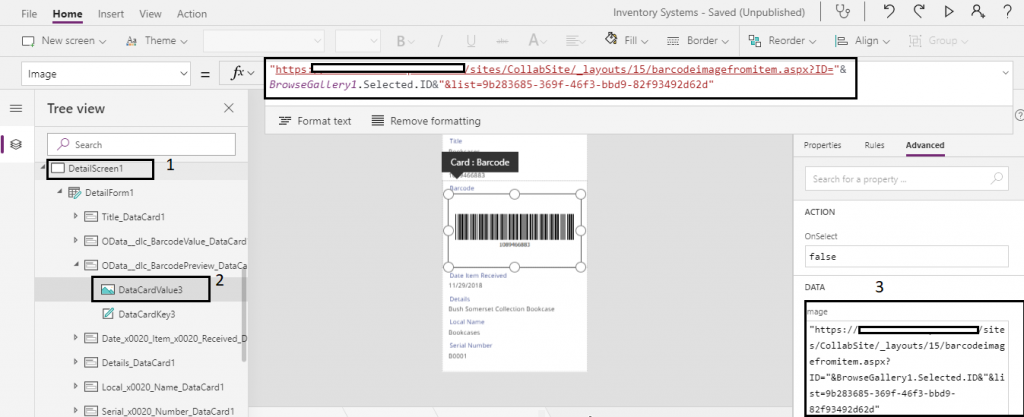Image resolution: width=1024 pixels, height=417 pixels.
Task: Expand the formula bar chevron
Action: tap(1006, 72)
